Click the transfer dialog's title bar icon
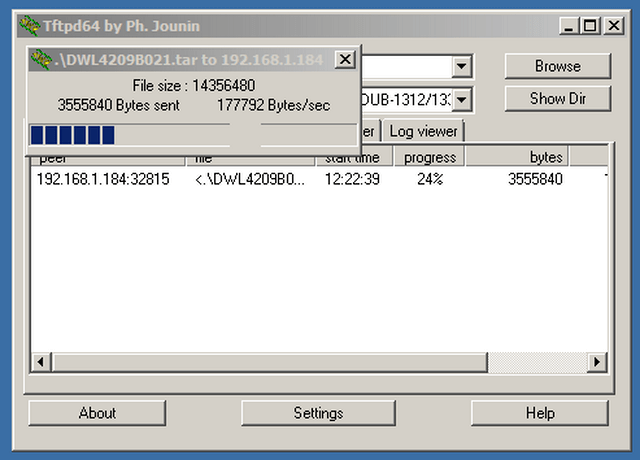Screen dimensions: 640x460 pos(41,60)
